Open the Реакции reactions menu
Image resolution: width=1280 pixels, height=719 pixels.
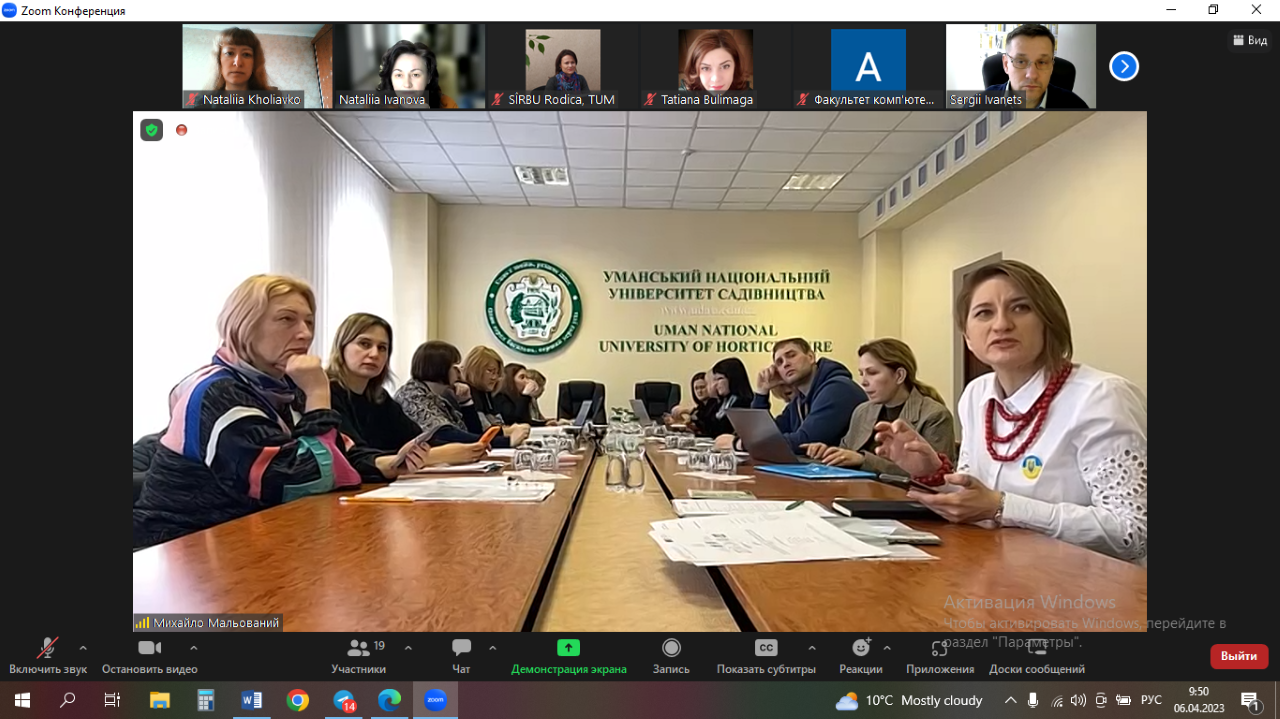click(860, 656)
